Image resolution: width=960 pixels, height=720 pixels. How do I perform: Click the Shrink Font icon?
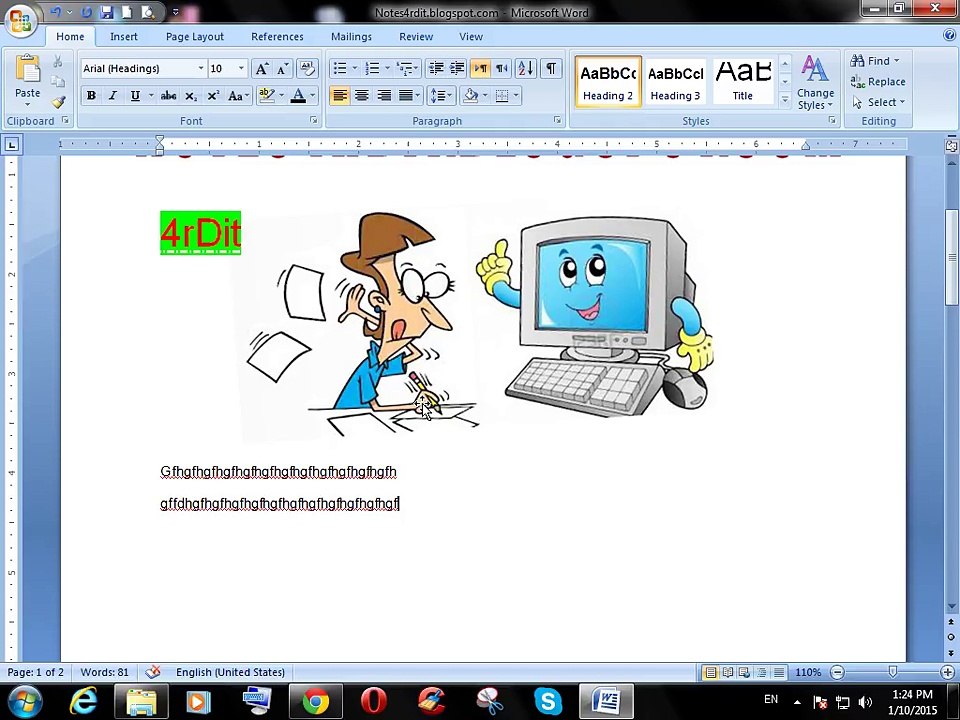pos(282,69)
